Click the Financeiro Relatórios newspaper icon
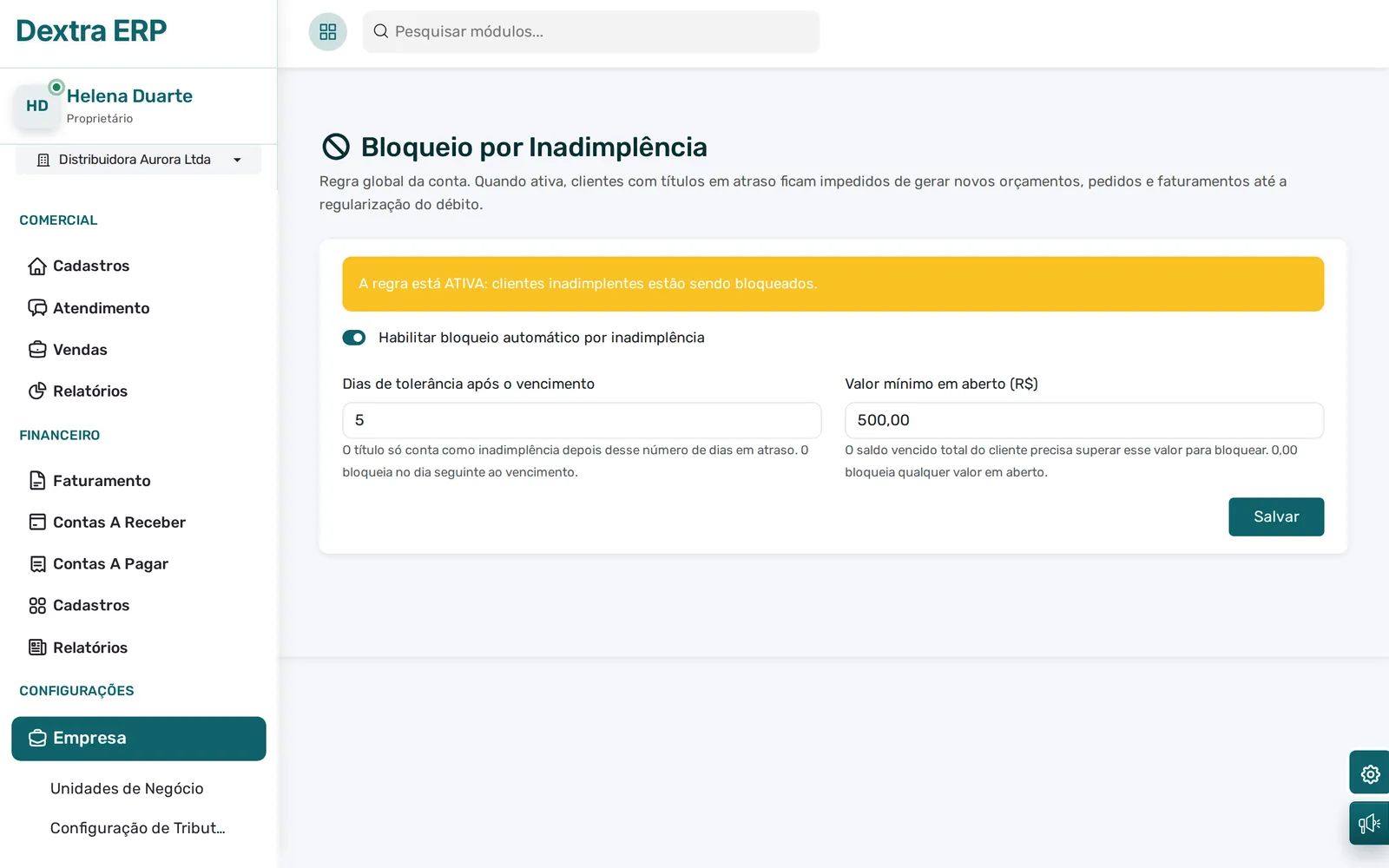This screenshot has height=868, width=1389. pyautogui.click(x=37, y=648)
